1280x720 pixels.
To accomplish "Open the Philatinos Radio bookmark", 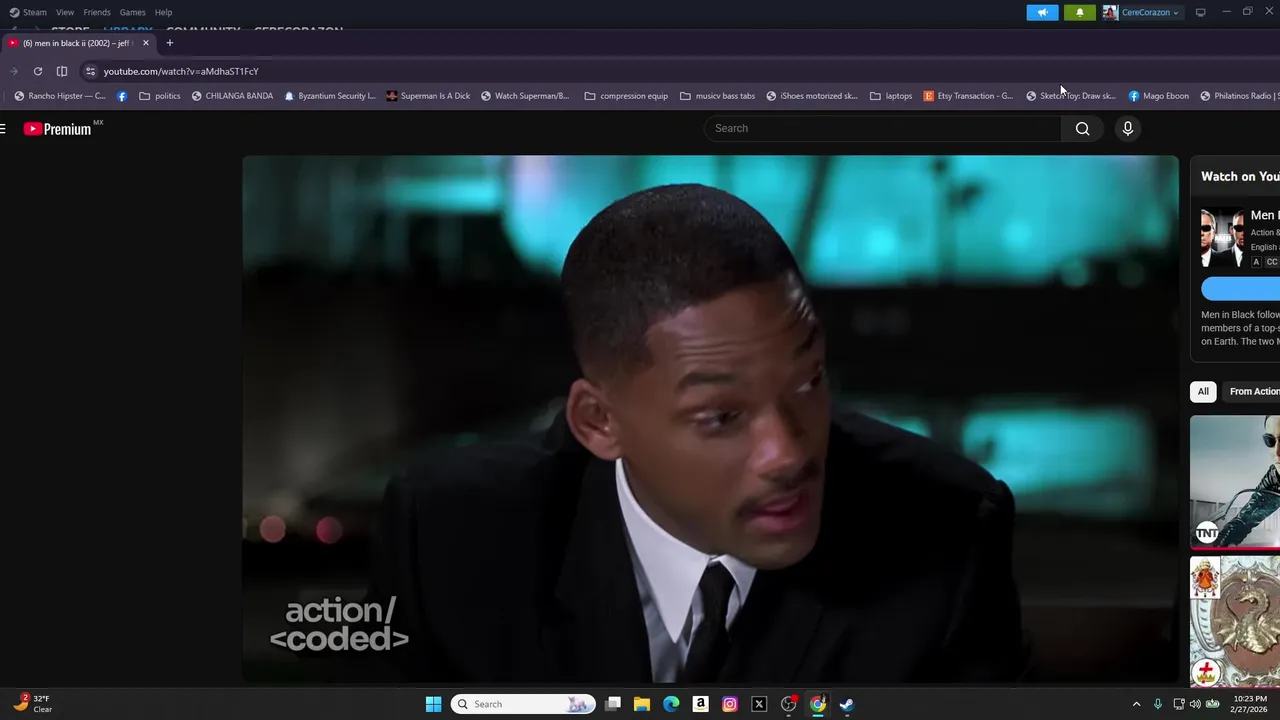I will pos(1240,96).
